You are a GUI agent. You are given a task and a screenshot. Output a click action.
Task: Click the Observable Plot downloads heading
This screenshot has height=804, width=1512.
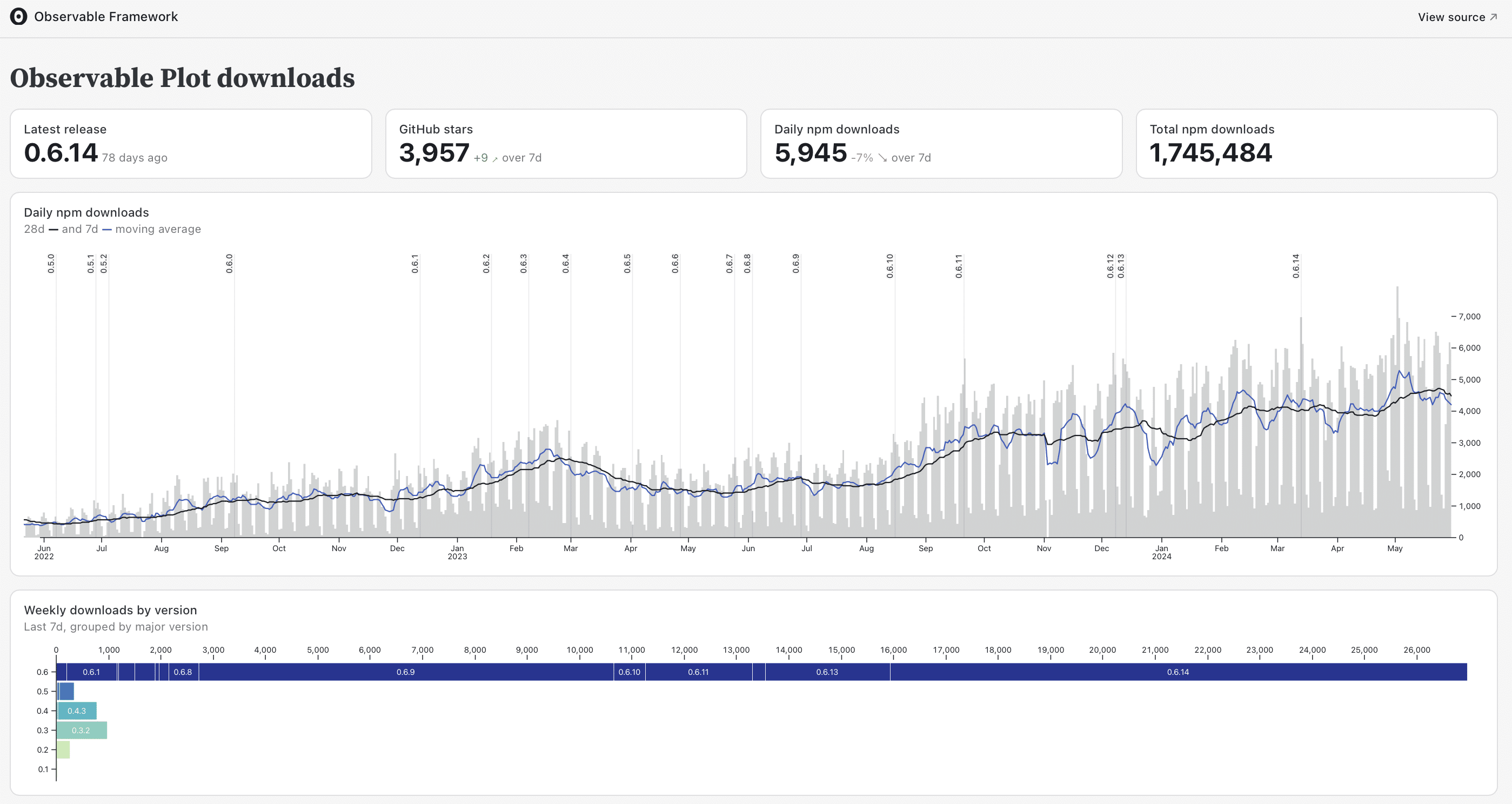pos(183,78)
